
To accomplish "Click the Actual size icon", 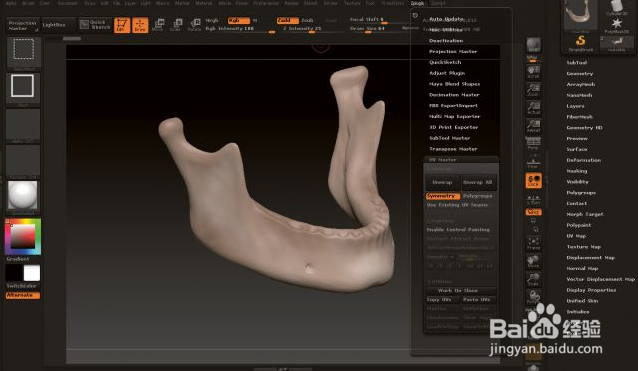I will tap(533, 108).
